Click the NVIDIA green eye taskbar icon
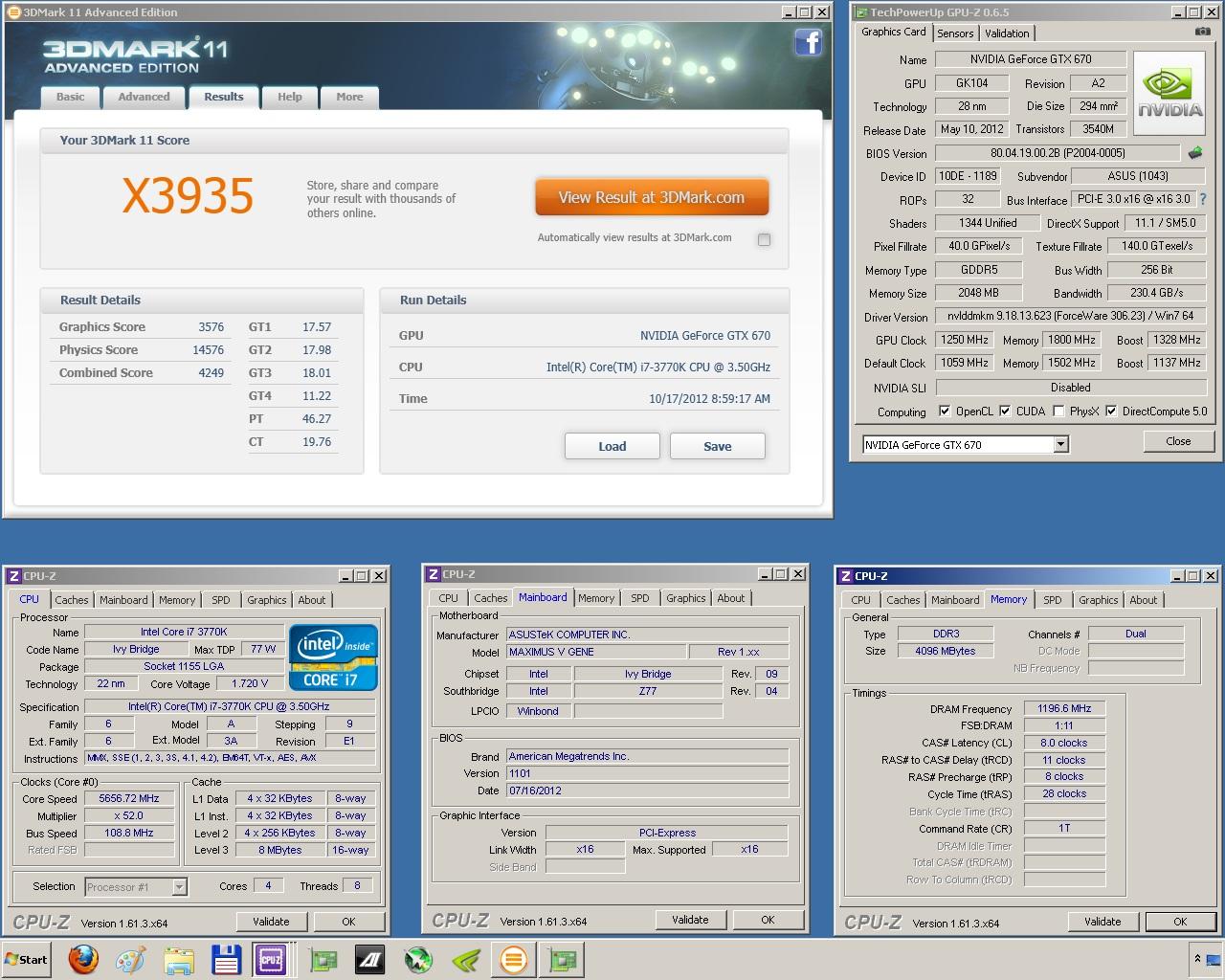 click(x=466, y=959)
